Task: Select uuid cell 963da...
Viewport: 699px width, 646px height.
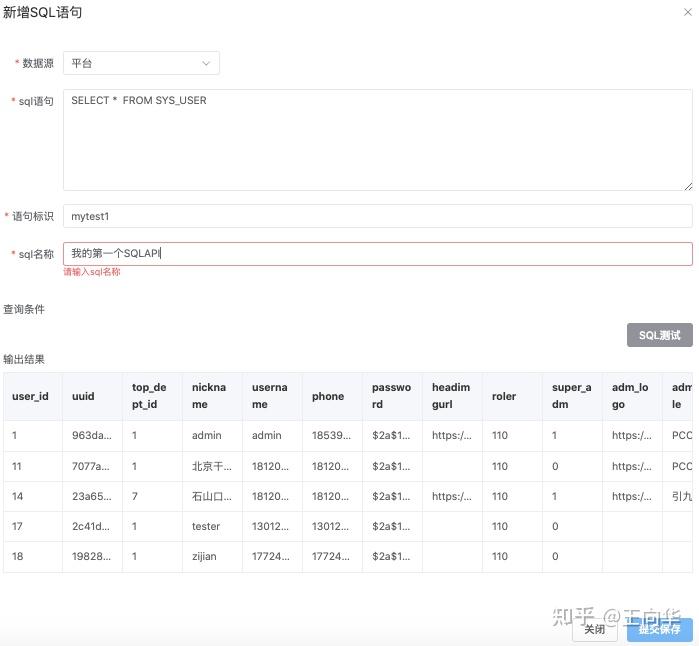Action: [x=92, y=435]
